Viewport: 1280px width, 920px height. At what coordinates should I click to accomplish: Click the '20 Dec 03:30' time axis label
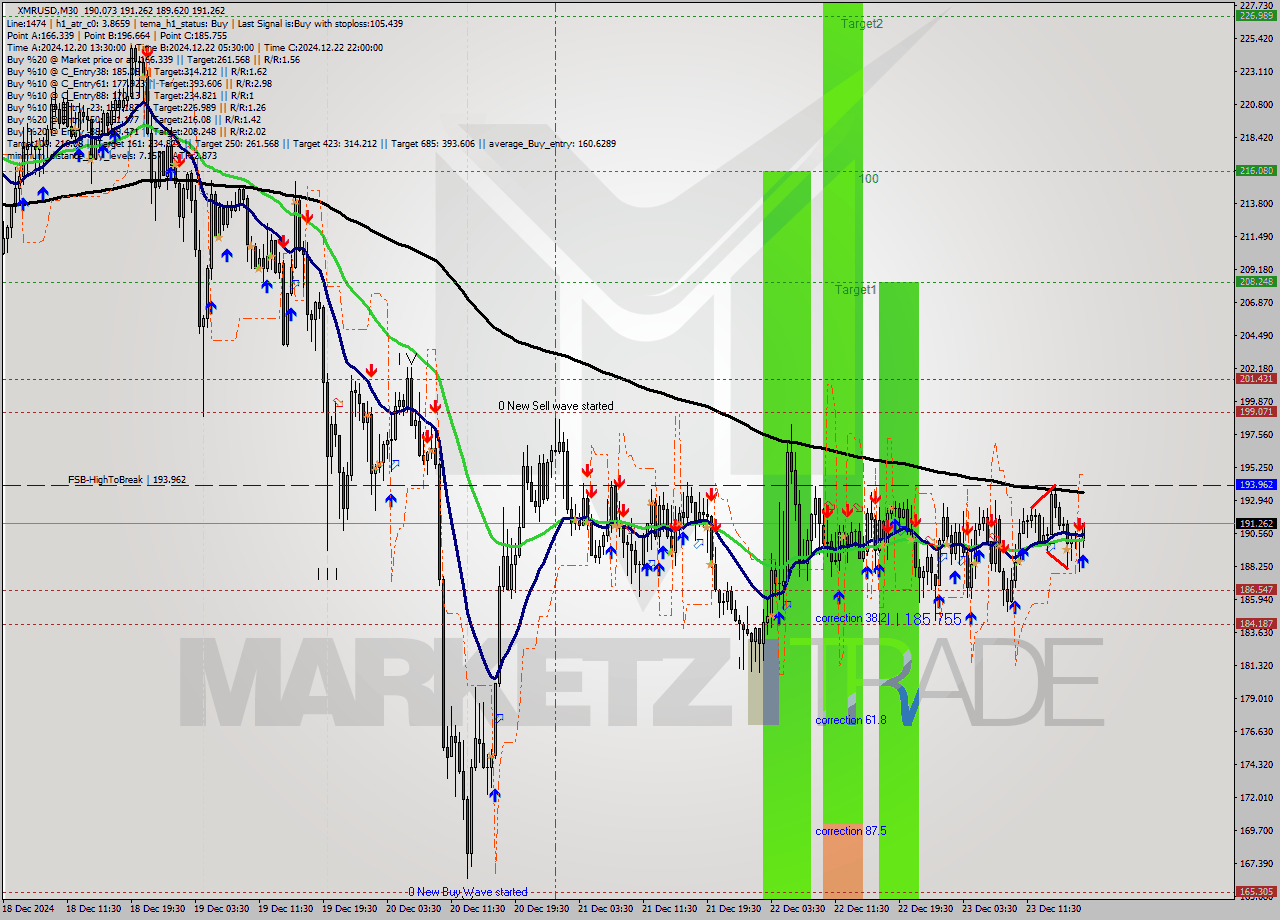point(414,909)
